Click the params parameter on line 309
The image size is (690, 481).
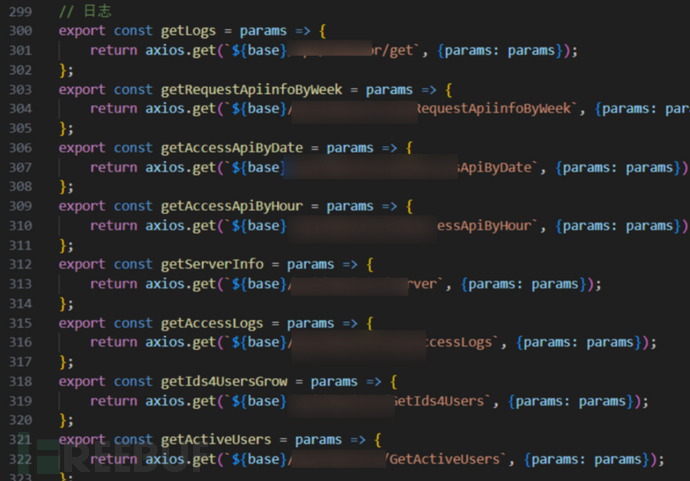(350, 207)
